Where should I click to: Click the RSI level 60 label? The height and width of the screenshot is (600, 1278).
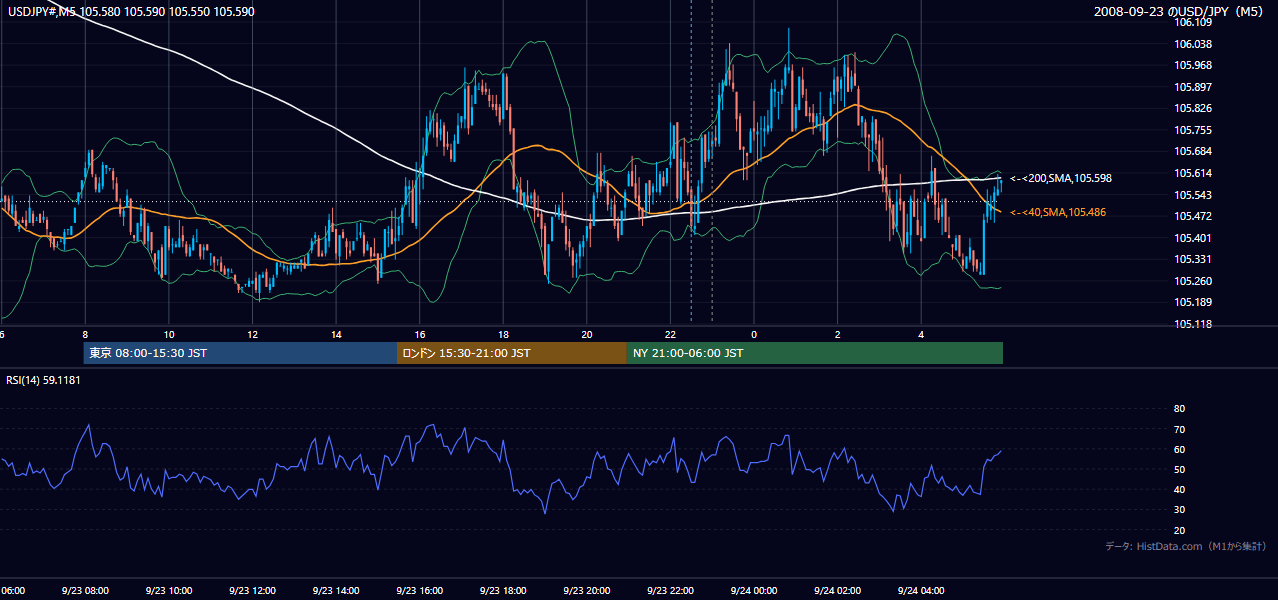(1179, 449)
